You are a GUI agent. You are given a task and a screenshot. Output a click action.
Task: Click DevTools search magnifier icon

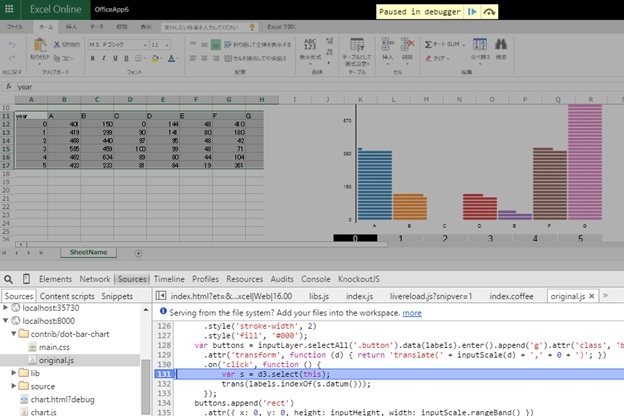(8, 279)
